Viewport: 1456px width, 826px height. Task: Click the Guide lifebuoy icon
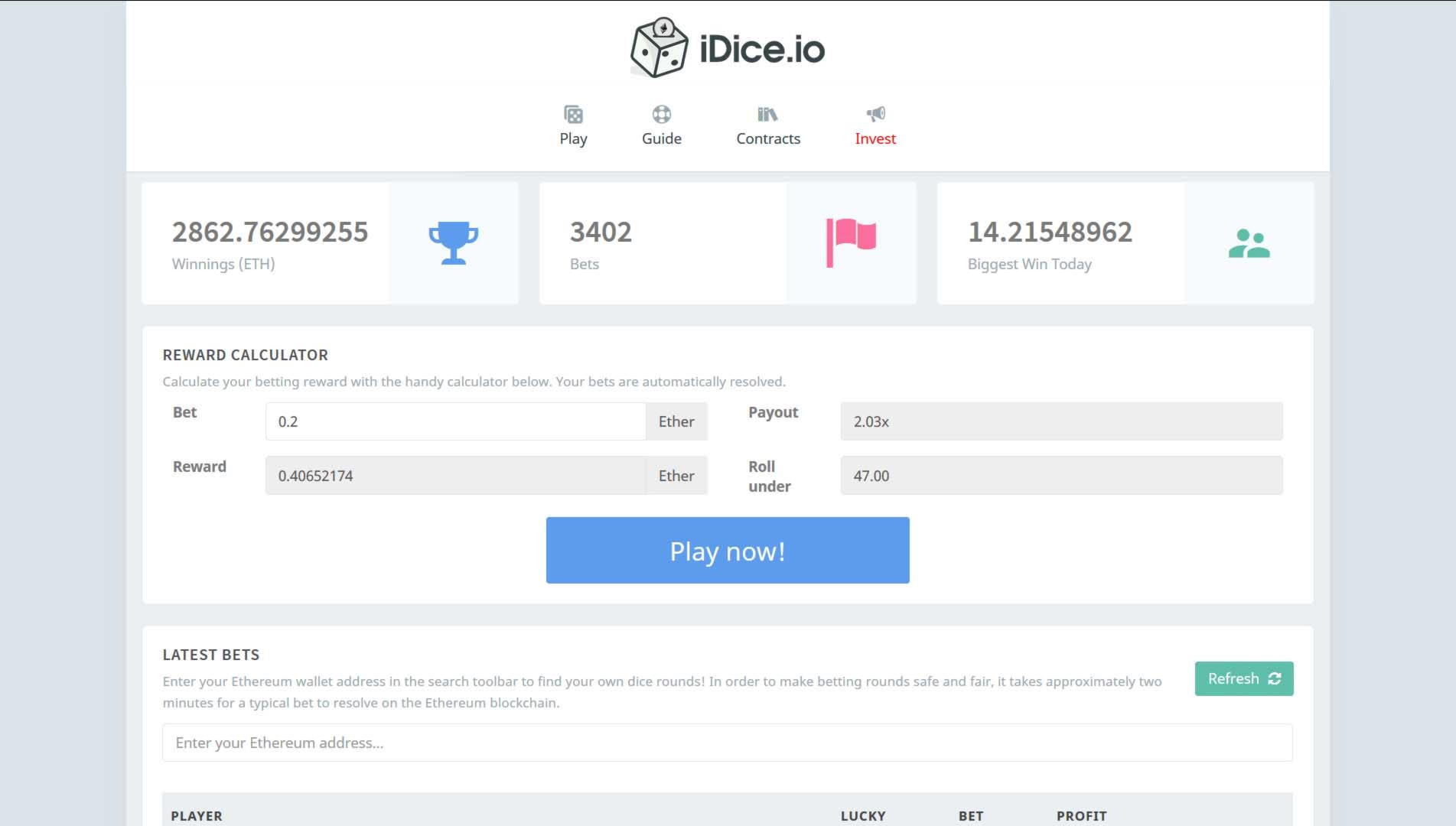pos(661,114)
